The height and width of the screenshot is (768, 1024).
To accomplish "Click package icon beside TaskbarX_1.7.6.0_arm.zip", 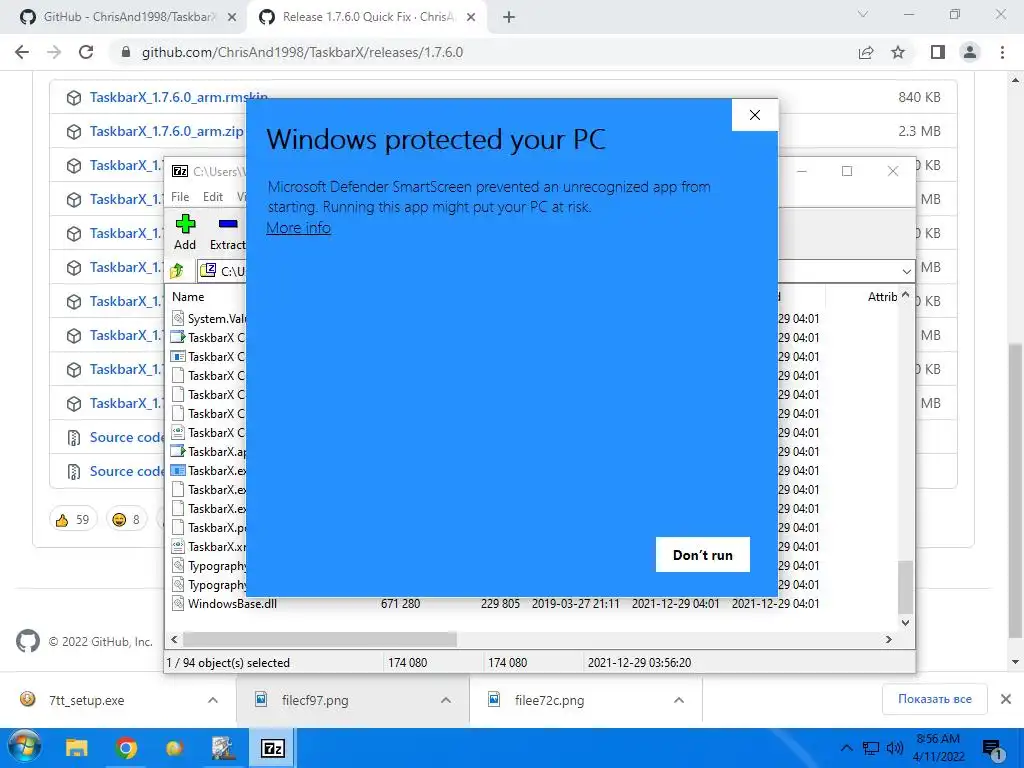I will [x=74, y=132].
